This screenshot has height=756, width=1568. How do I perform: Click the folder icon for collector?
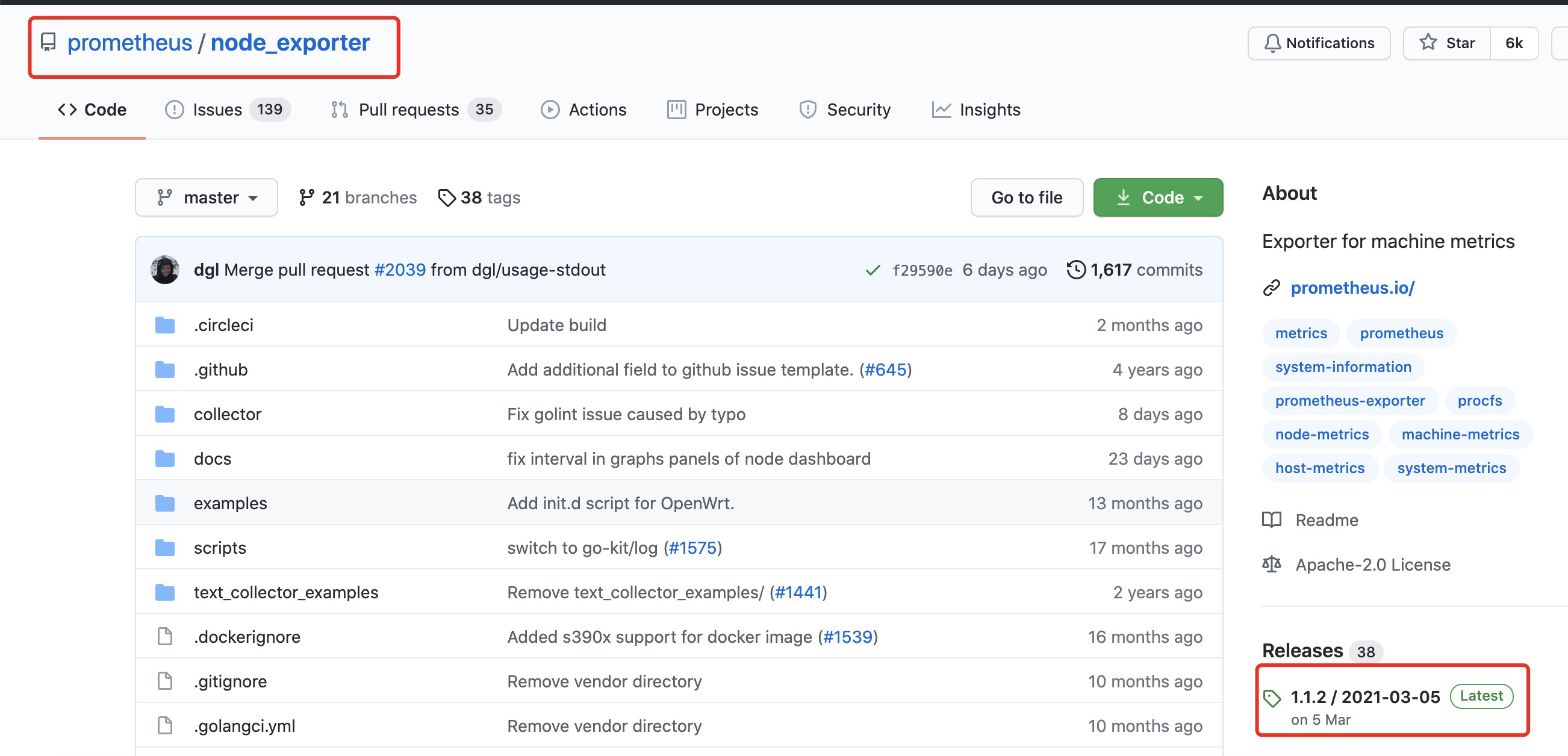(x=165, y=414)
